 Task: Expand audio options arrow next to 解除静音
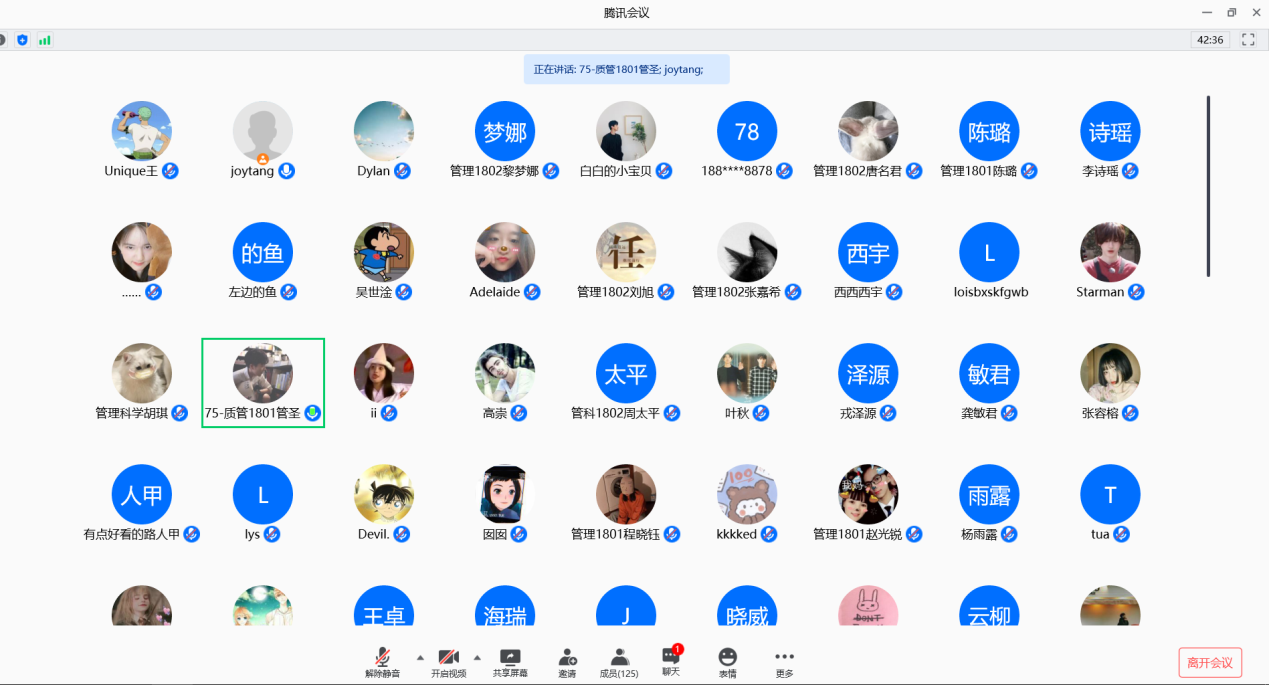coord(420,657)
